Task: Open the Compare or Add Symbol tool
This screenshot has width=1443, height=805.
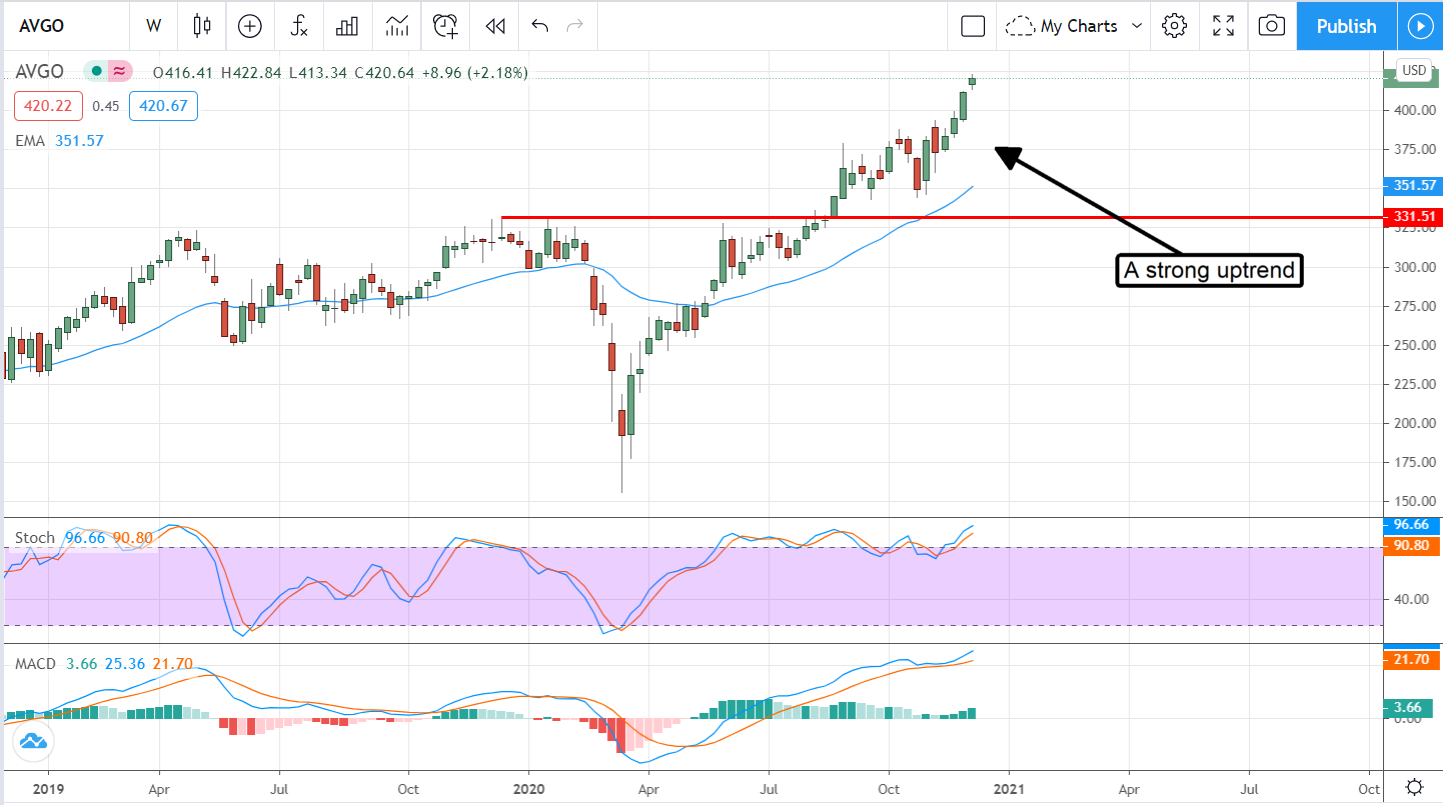Action: [x=250, y=26]
